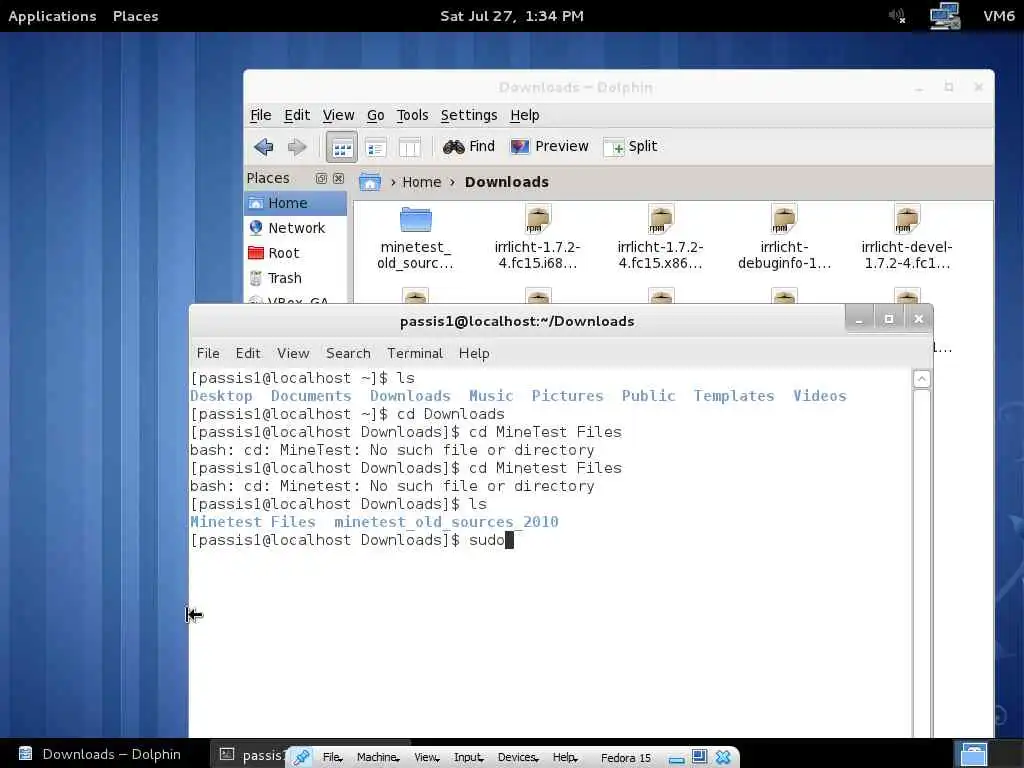The height and width of the screenshot is (768, 1024).
Task: Open the GNOME Places menu
Action: (x=135, y=16)
